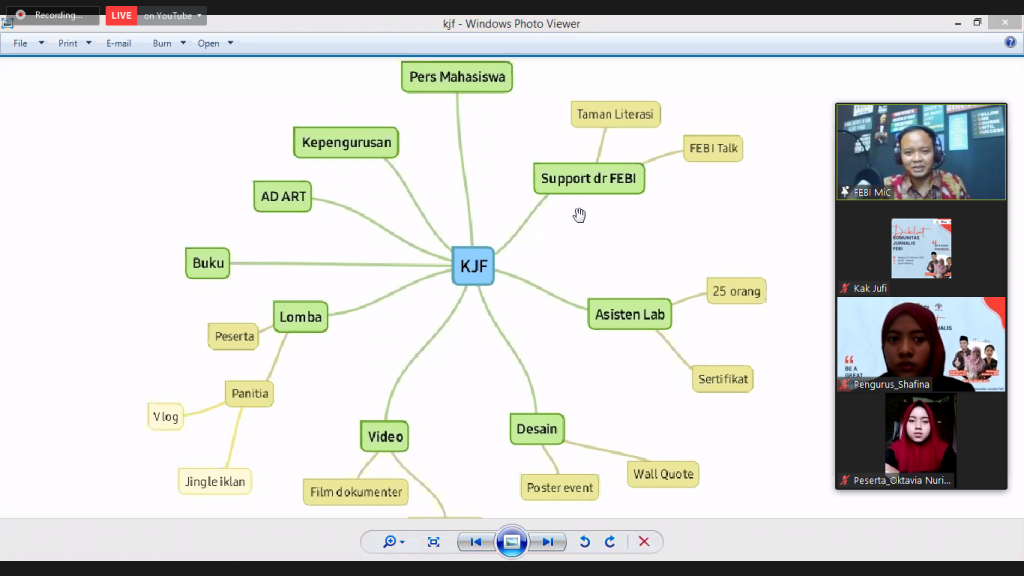The image size is (1024, 576).
Task: Click the actual size fit icon
Action: [433, 542]
